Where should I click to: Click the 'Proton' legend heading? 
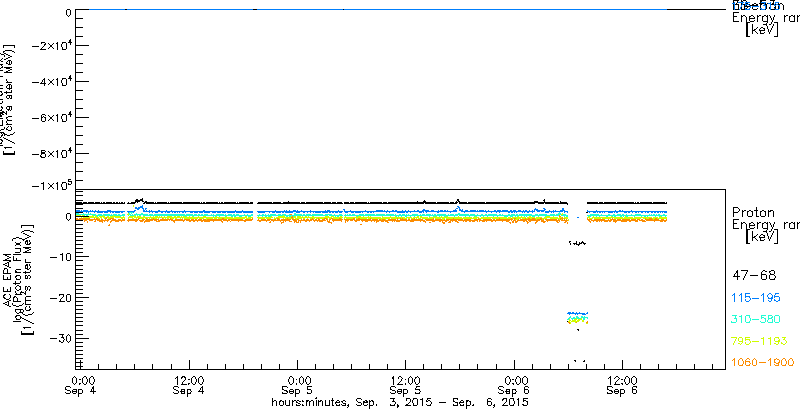point(754,212)
